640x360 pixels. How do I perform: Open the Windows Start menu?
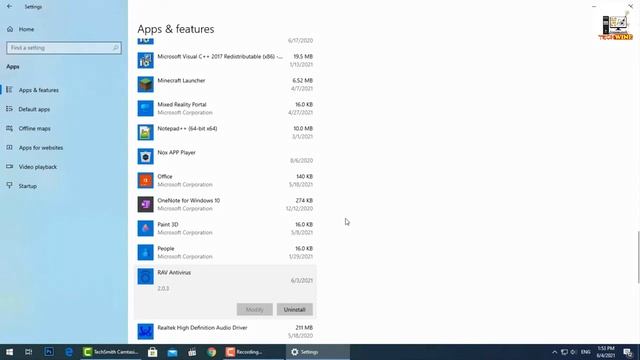point(9,352)
